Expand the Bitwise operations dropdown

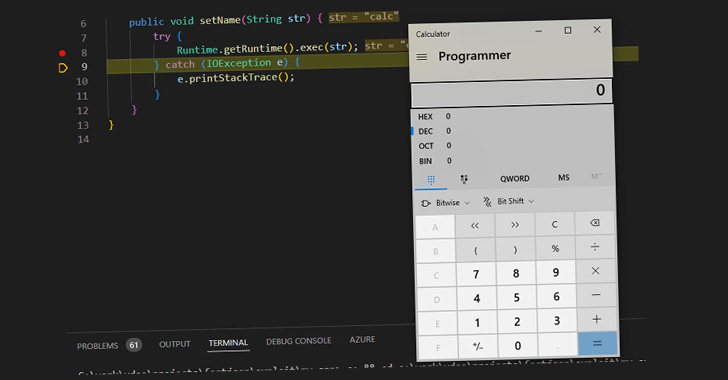[445, 203]
